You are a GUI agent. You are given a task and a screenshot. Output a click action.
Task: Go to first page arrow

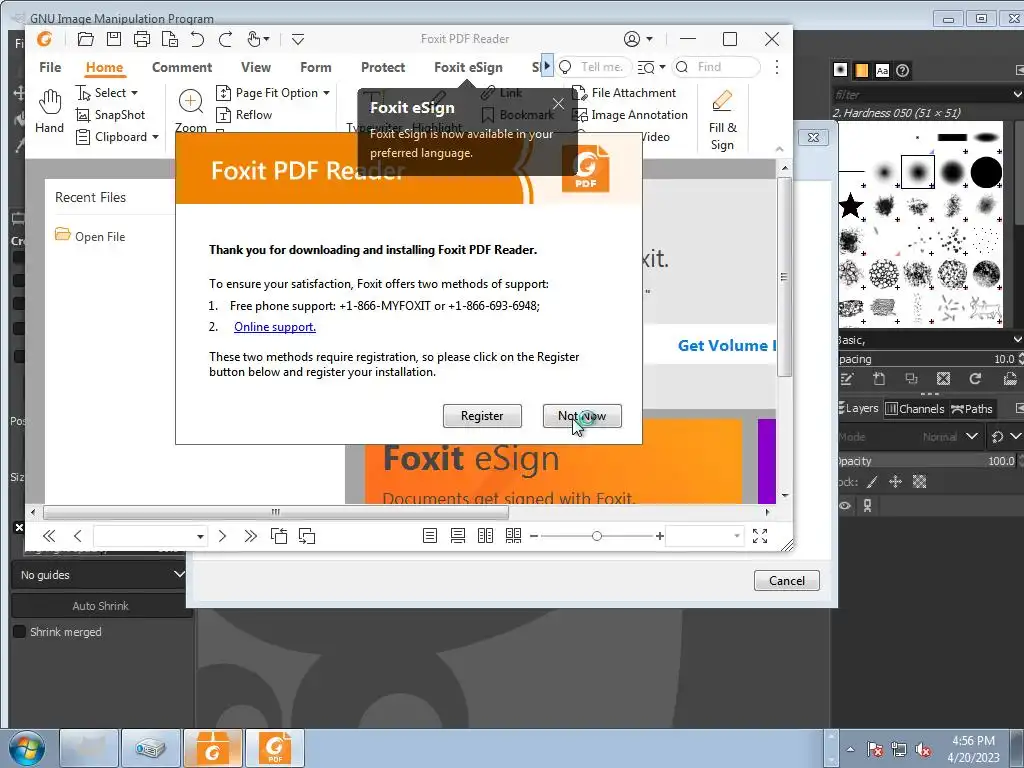pyautogui.click(x=49, y=536)
